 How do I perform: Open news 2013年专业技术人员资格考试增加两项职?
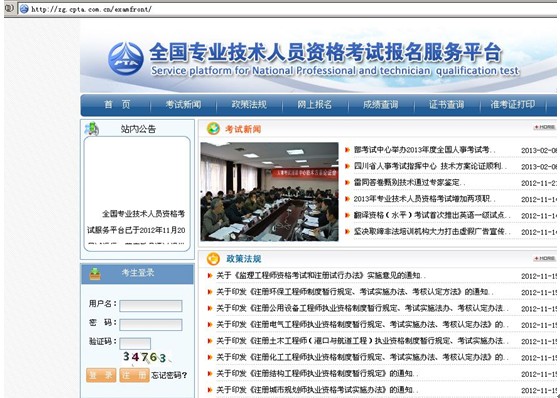pos(425,199)
